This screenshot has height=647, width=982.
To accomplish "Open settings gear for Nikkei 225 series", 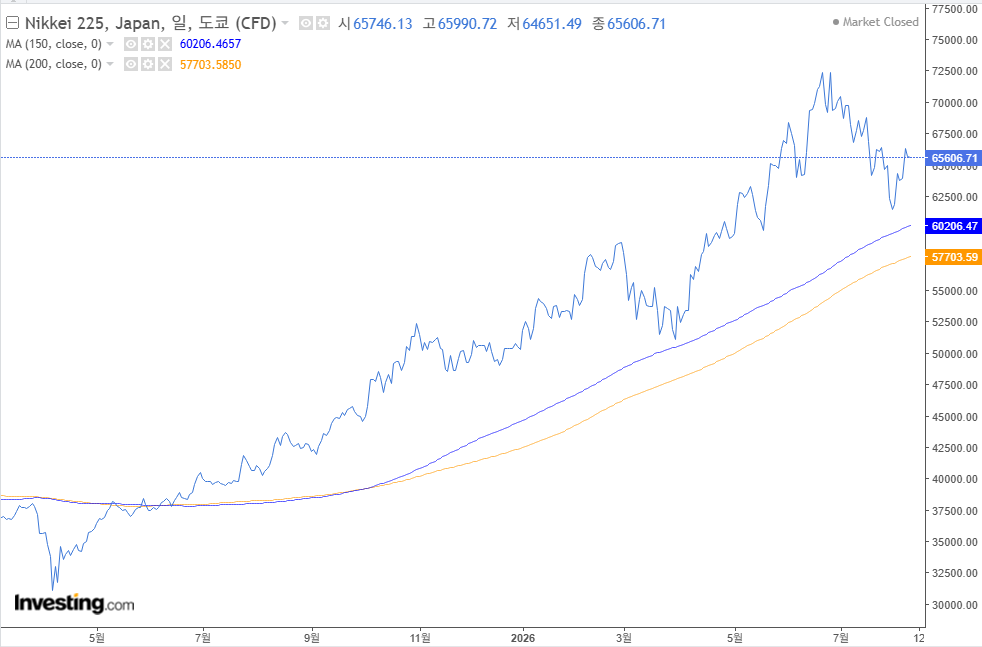I will pos(323,24).
